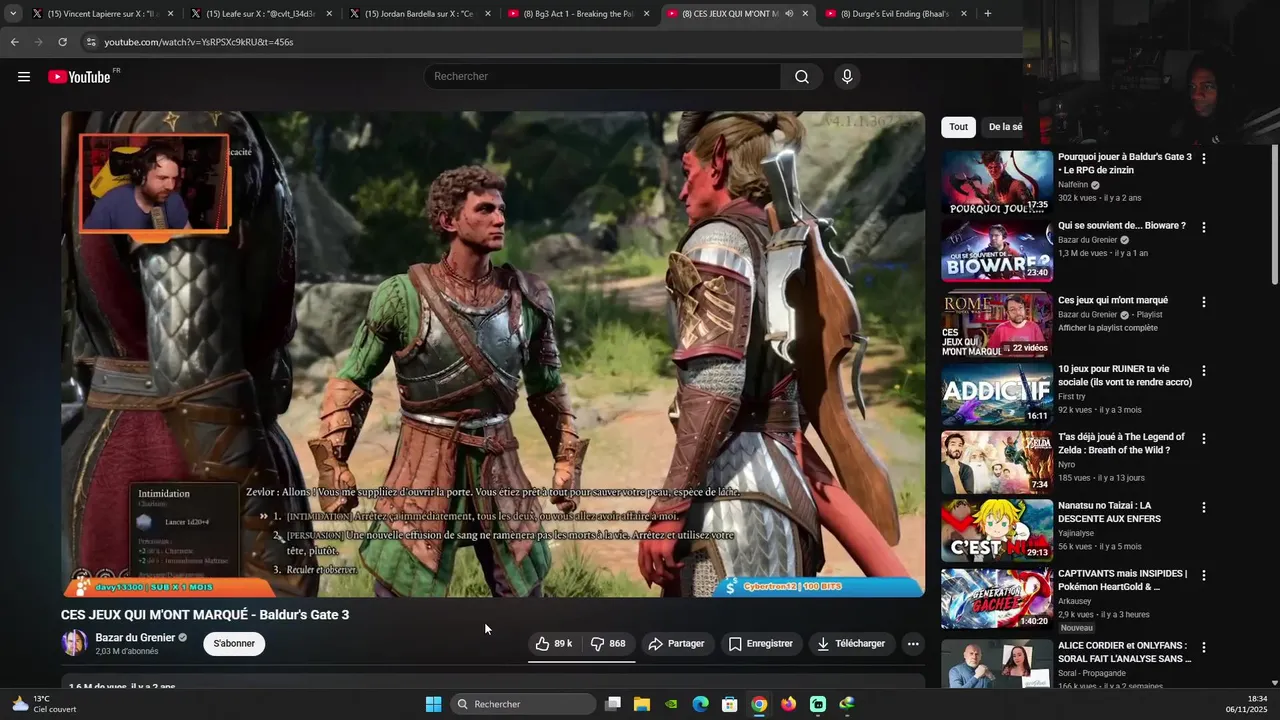
Task: Open options menu for Ces jeux playlist
Action: click(x=1204, y=302)
